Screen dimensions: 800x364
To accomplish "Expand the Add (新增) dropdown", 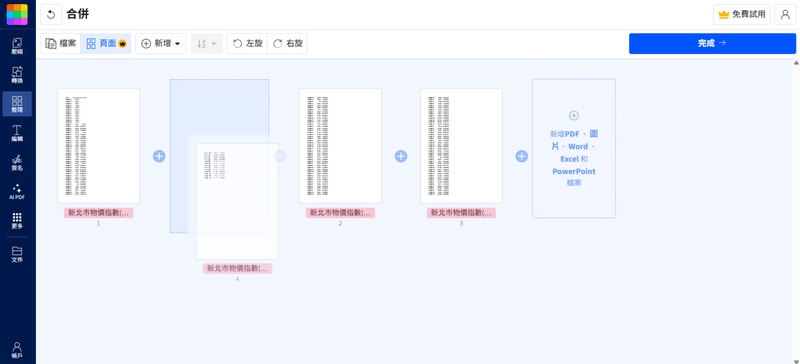I will 161,44.
